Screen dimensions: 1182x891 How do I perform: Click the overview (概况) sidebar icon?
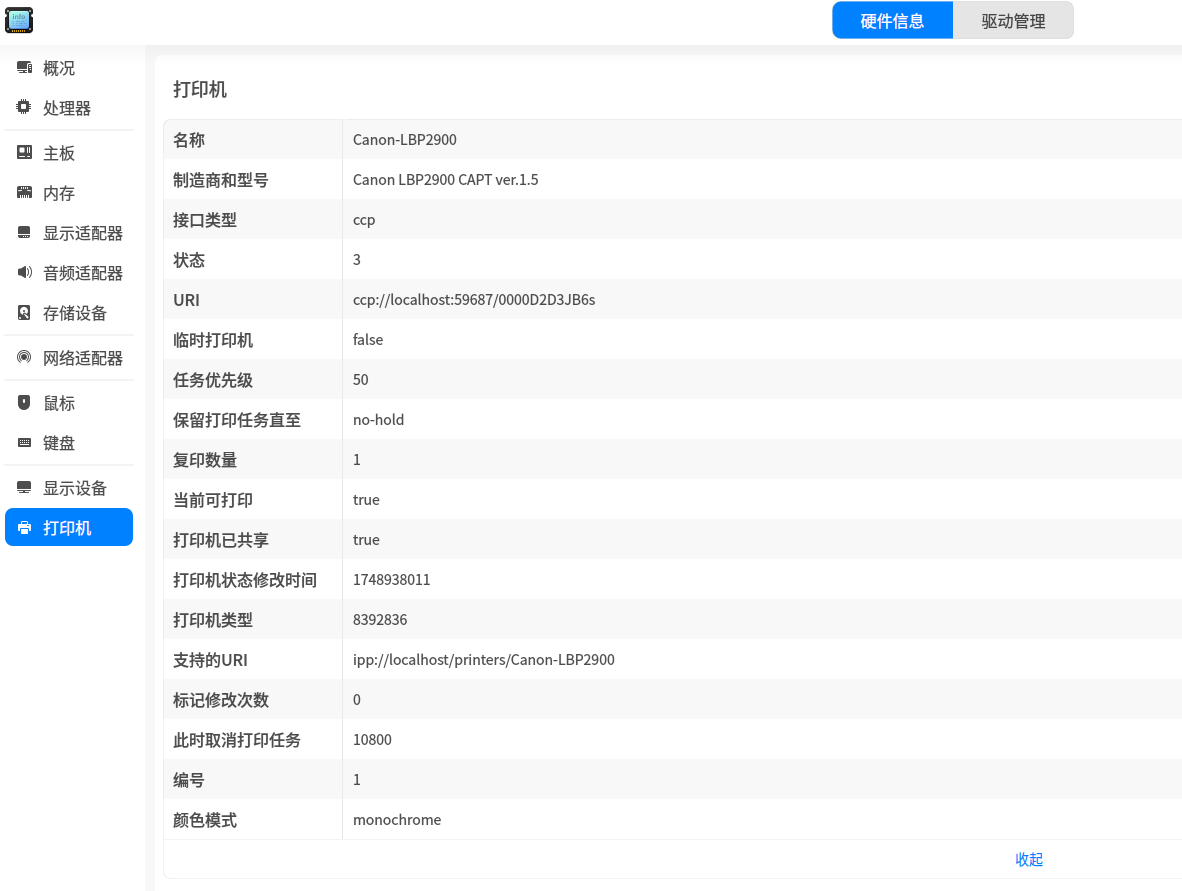pos(24,68)
